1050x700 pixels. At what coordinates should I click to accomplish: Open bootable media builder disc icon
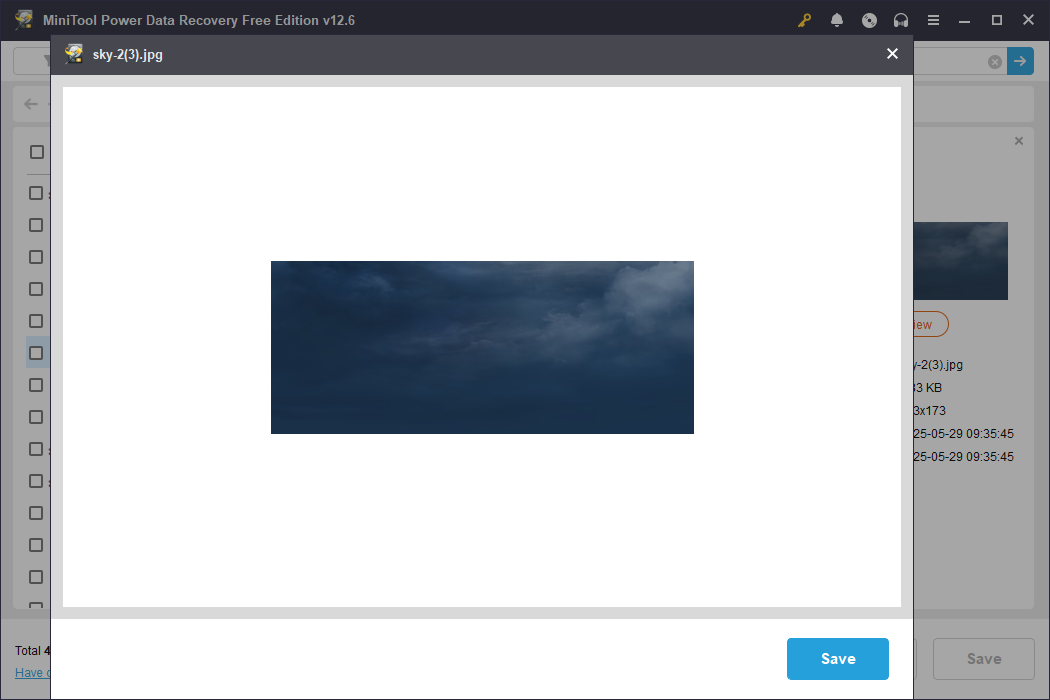(869, 19)
